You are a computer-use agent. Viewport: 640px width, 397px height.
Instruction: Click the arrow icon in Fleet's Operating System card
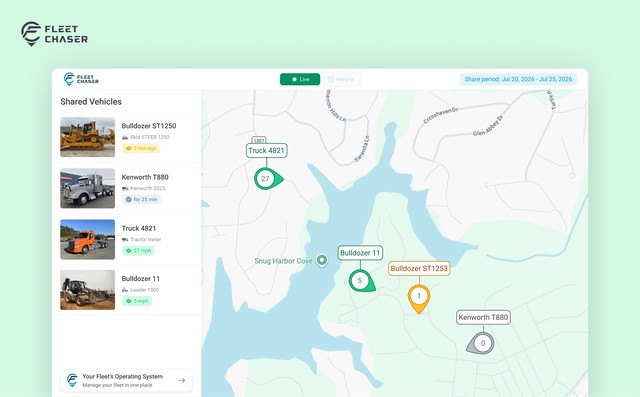[182, 380]
